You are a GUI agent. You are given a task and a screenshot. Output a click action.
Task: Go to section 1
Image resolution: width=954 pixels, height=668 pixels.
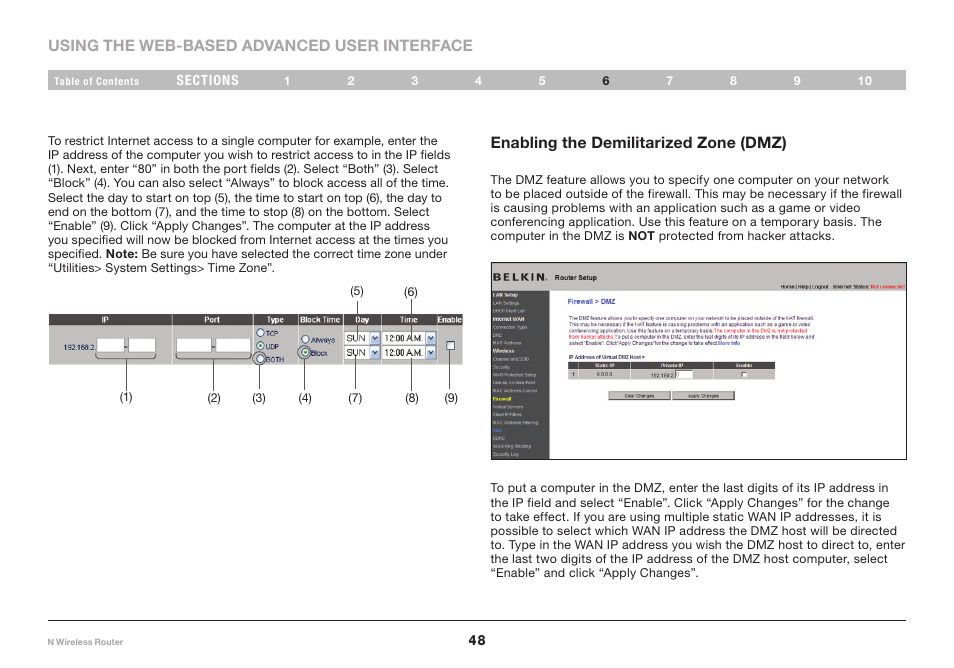point(287,81)
